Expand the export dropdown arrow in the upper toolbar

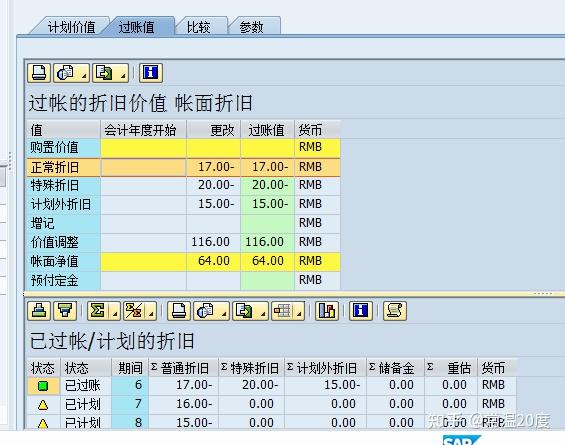tap(123, 75)
